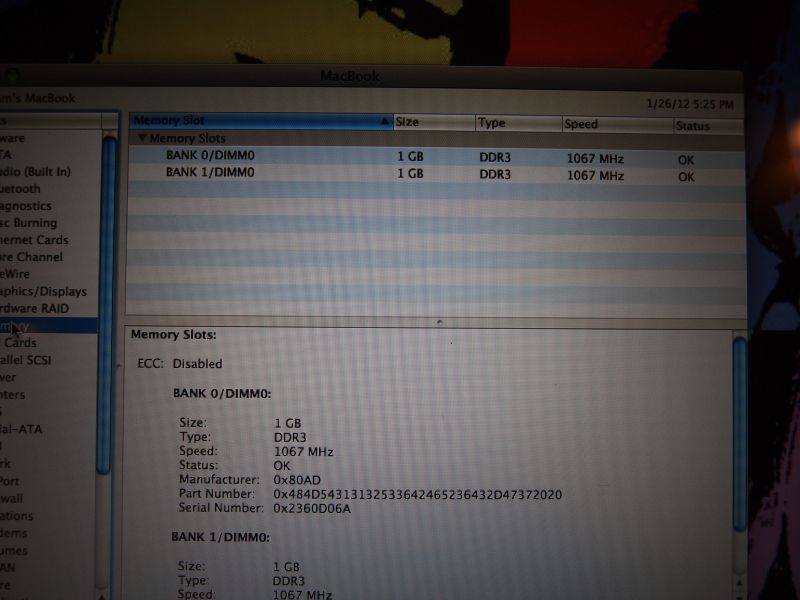800x600 pixels.
Task: Open FireWire in the sidebar
Action: click(15, 274)
